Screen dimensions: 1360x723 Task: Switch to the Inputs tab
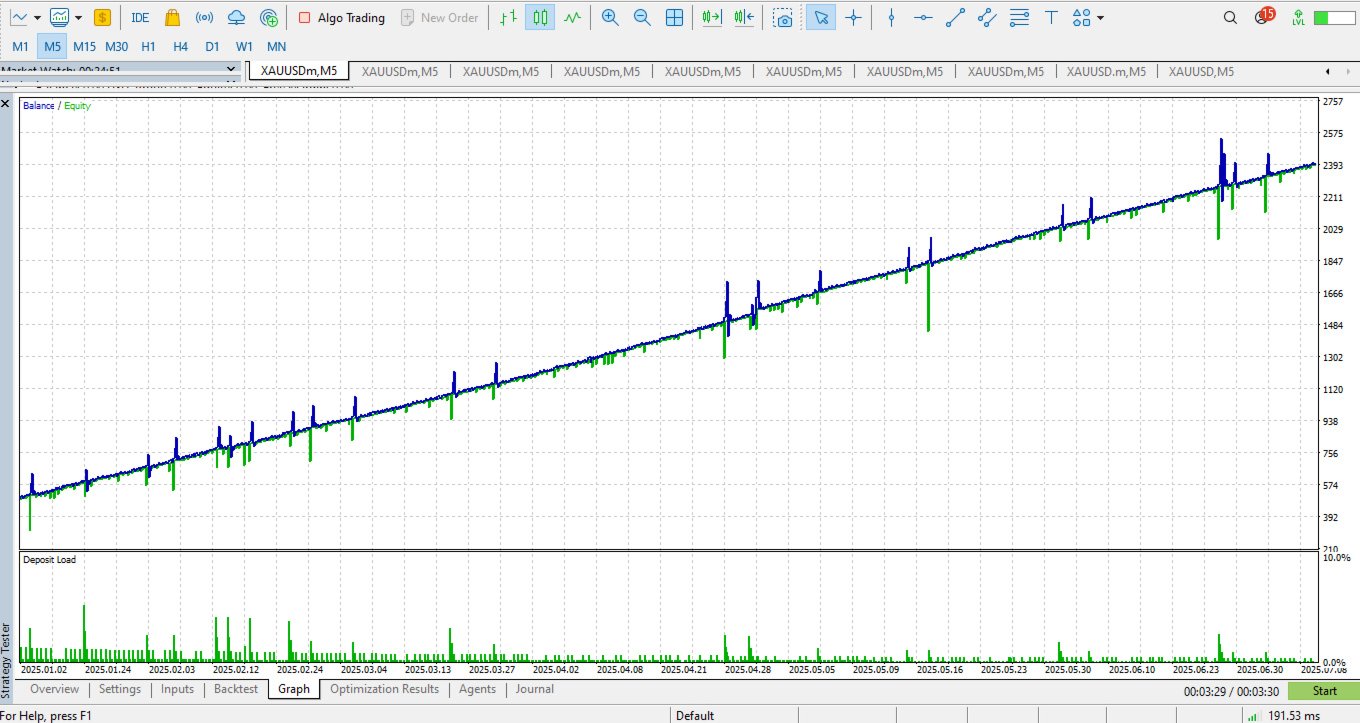(x=177, y=689)
